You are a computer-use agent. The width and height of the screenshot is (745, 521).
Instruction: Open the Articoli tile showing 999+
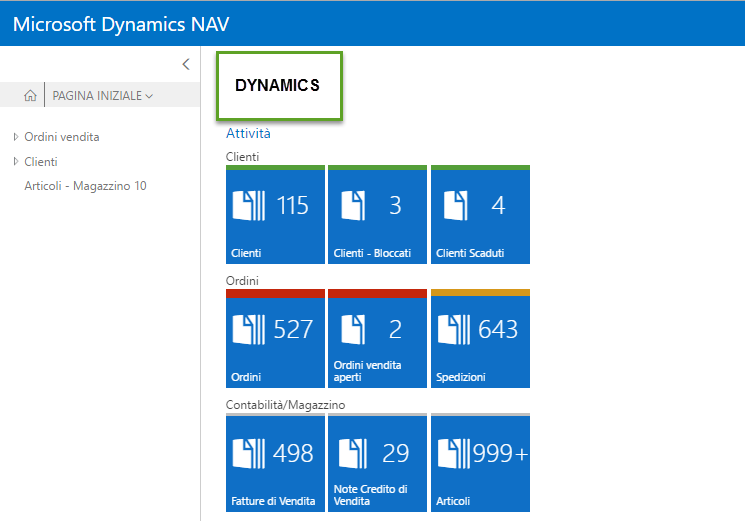pyautogui.click(x=480, y=463)
